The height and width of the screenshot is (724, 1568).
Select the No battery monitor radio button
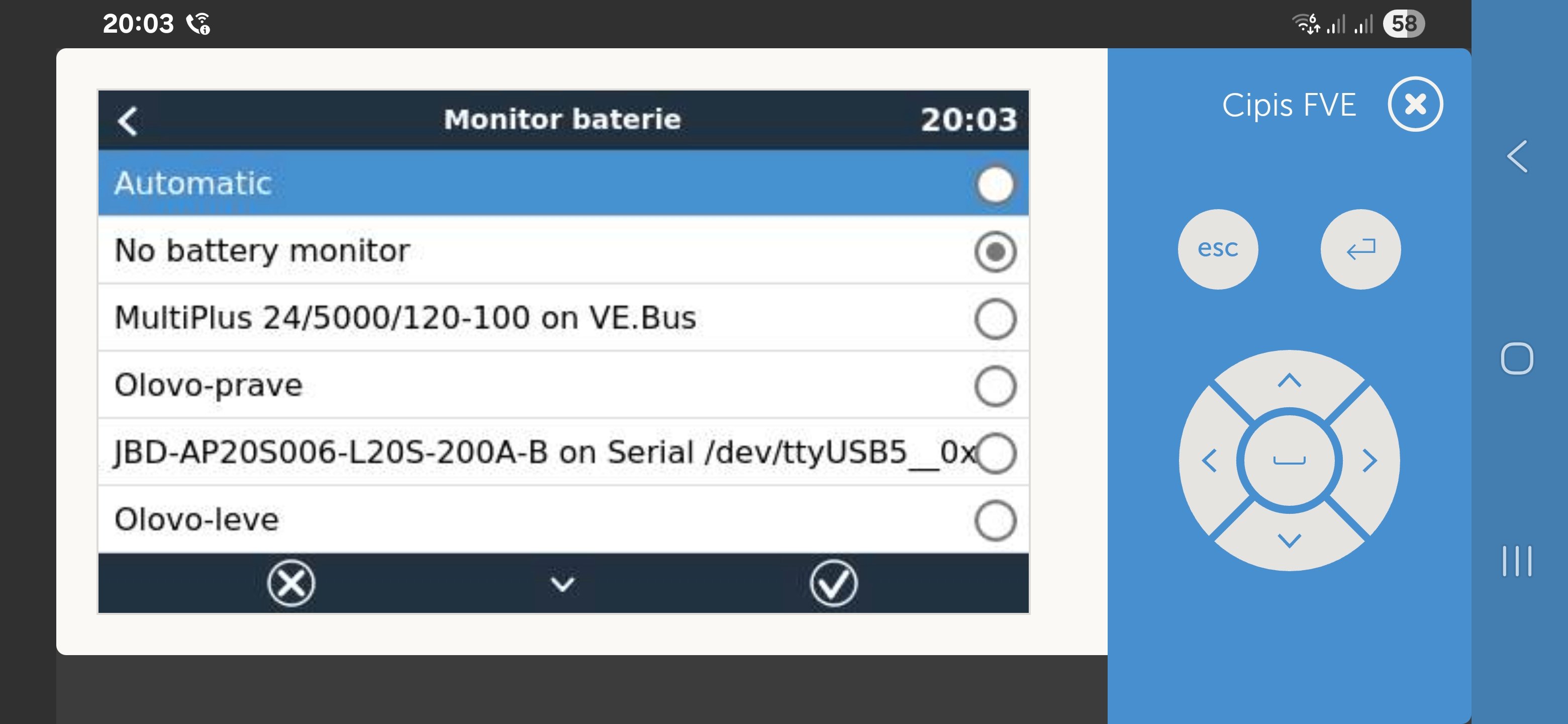coord(995,251)
